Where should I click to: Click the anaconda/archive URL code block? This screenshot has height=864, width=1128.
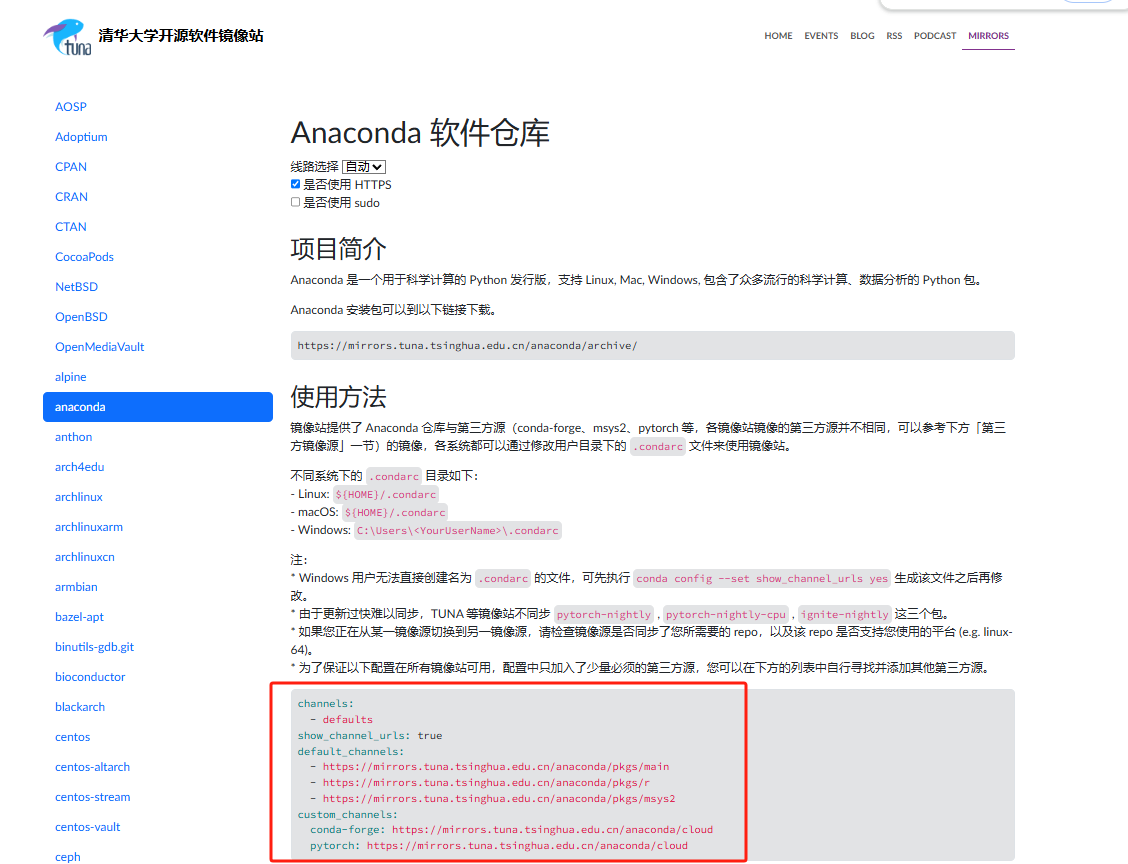[x=652, y=346]
